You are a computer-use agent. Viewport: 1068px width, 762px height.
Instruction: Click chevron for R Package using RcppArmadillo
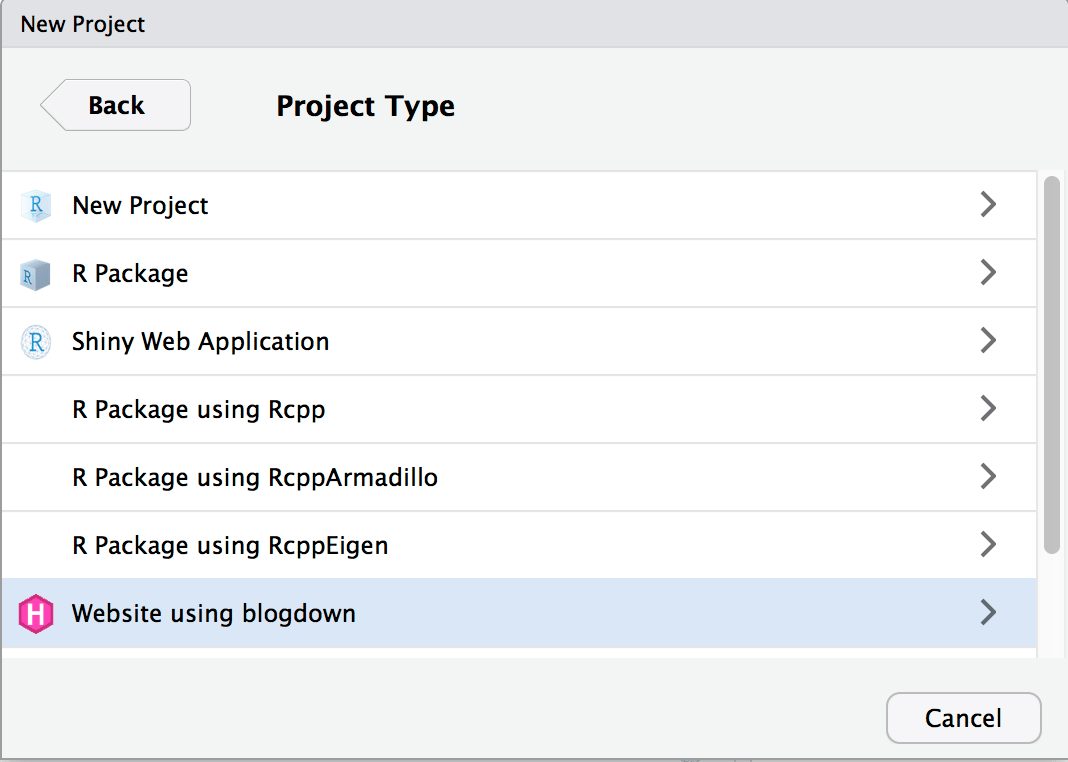[988, 477]
